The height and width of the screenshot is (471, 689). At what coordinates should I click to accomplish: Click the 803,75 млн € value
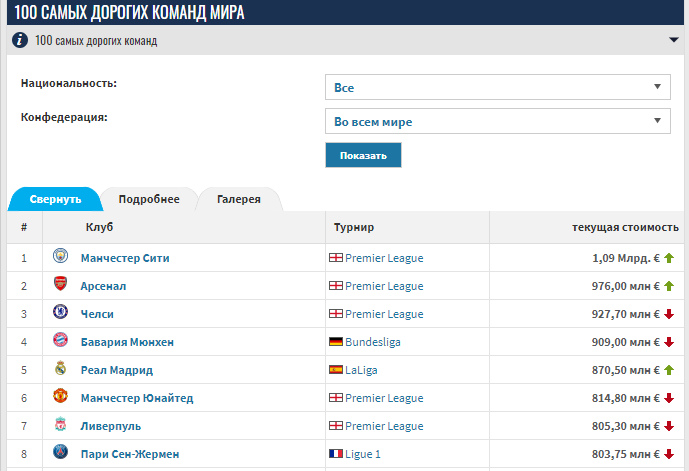[626, 454]
